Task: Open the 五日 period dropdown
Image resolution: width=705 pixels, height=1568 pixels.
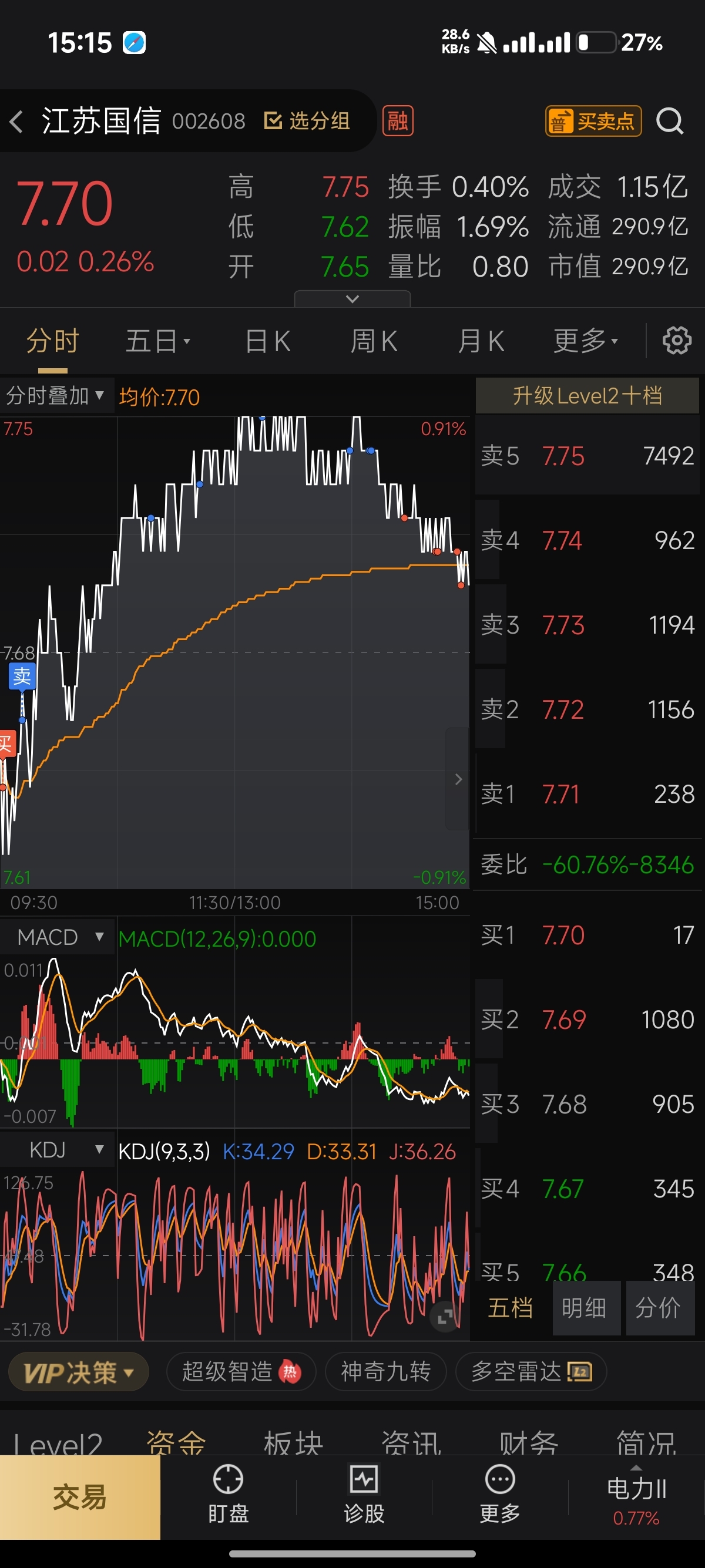Action: click(x=157, y=341)
